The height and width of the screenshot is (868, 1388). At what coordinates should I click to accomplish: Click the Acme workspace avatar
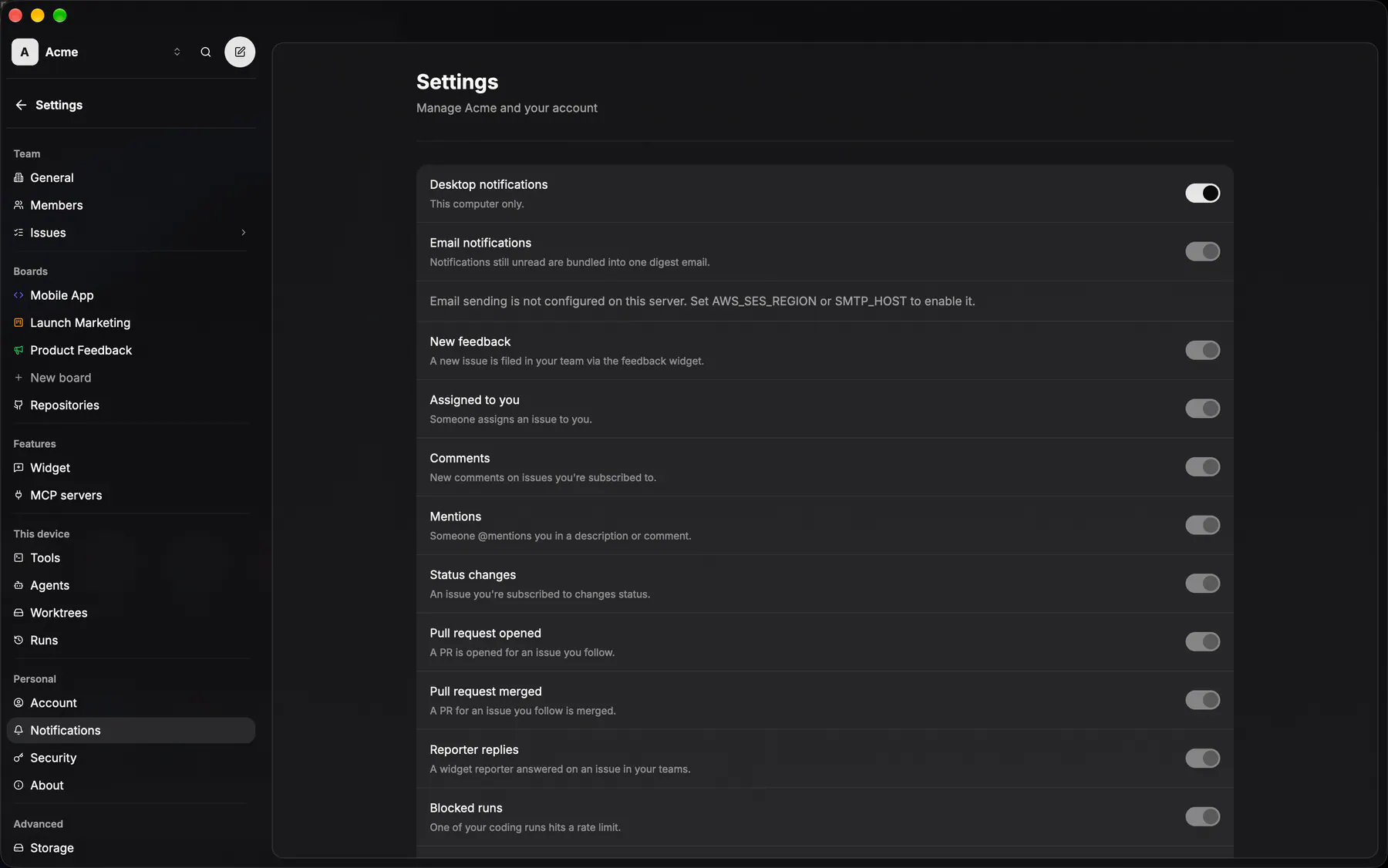pos(25,52)
